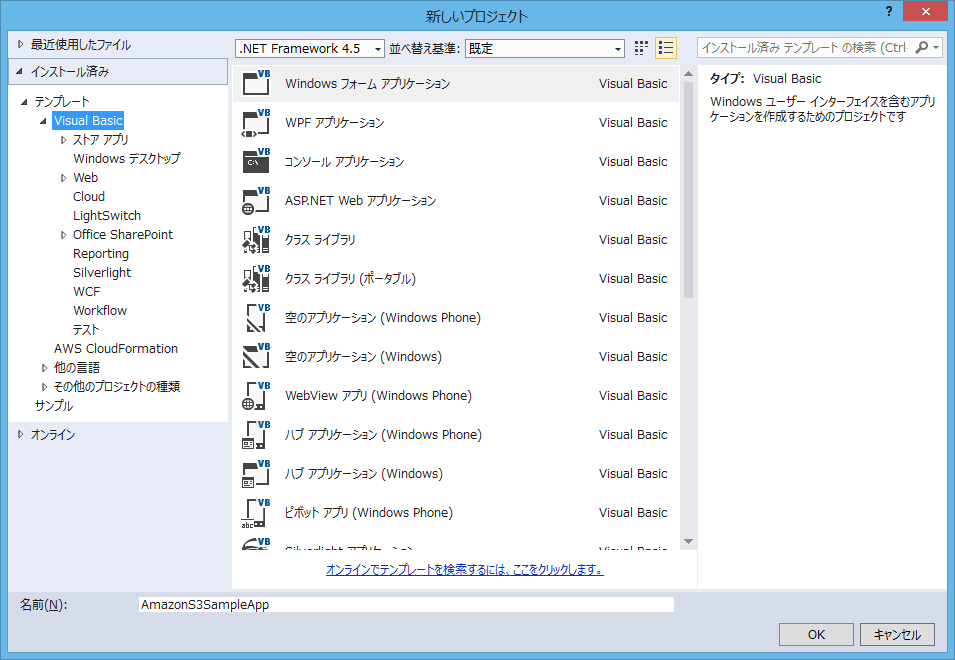Select Windows デスクトップ in the tree
The image size is (955, 660).
point(127,158)
